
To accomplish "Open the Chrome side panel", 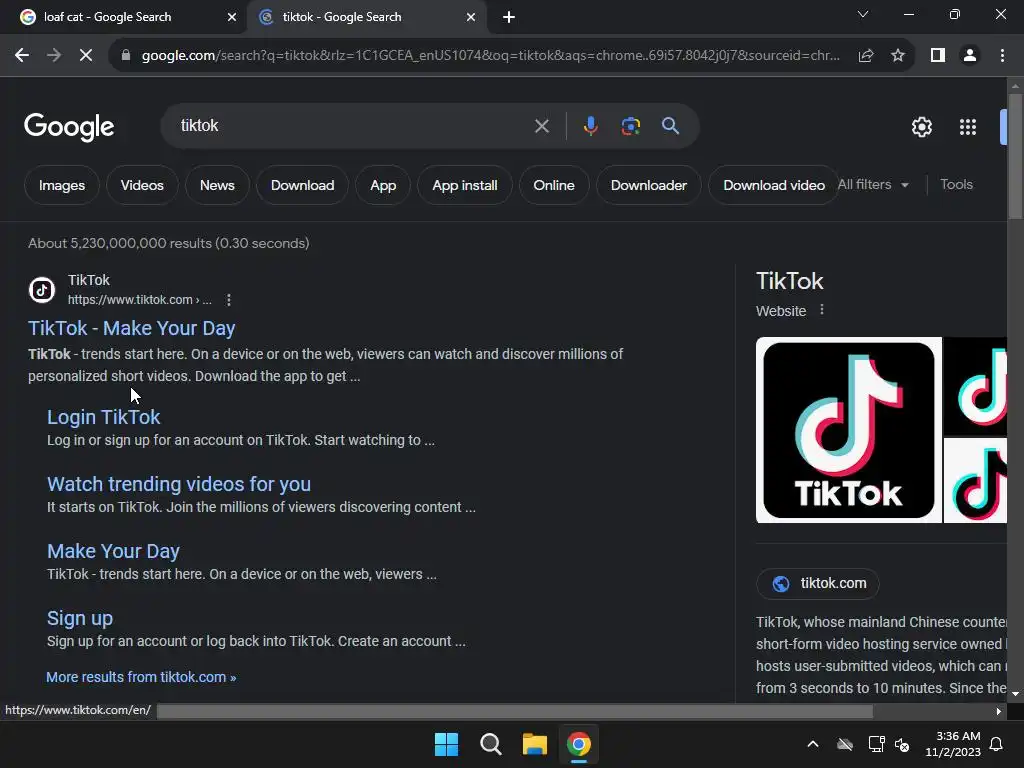I will pyautogui.click(x=938, y=56).
